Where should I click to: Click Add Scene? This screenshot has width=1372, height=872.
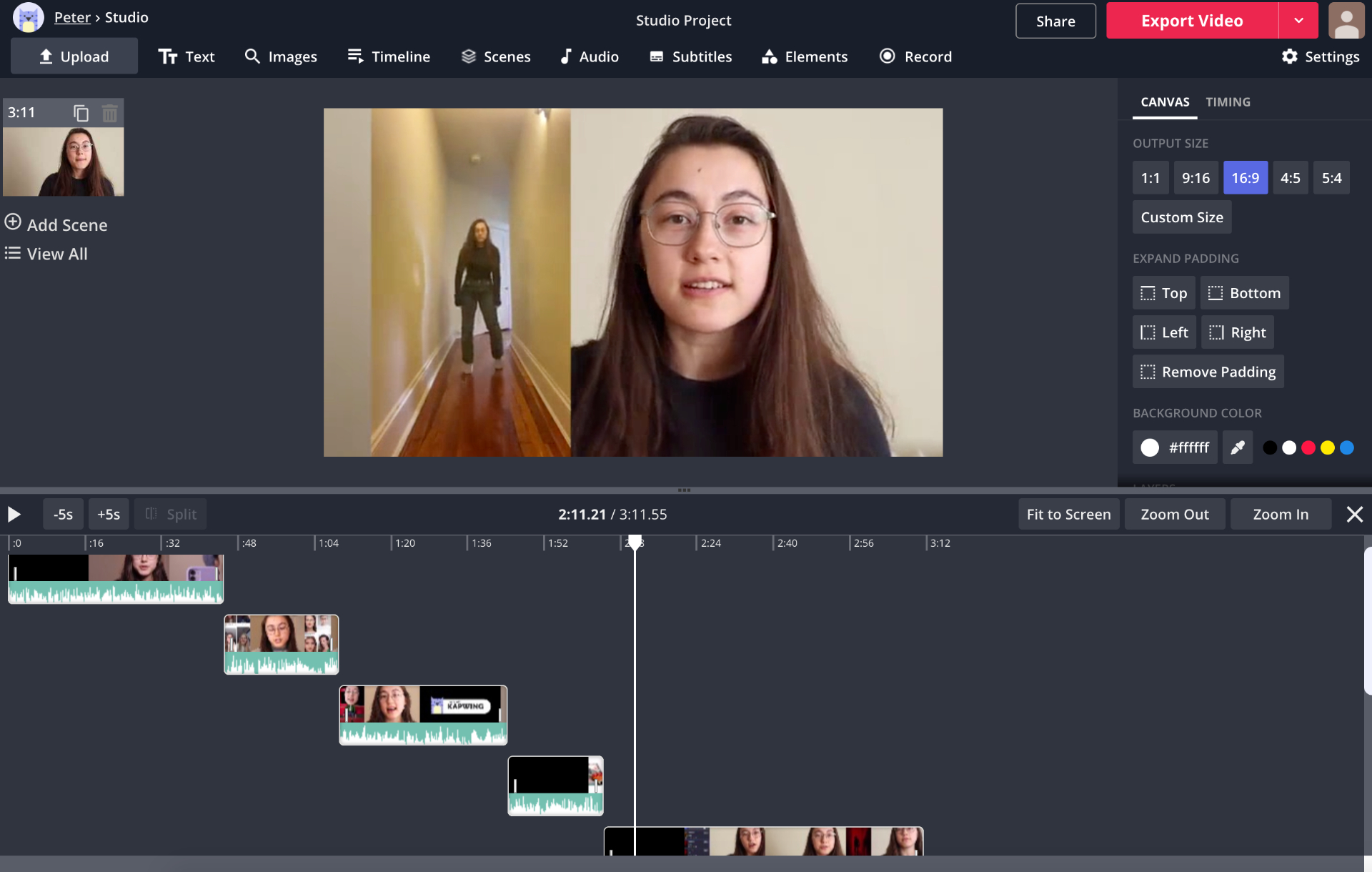[56, 224]
